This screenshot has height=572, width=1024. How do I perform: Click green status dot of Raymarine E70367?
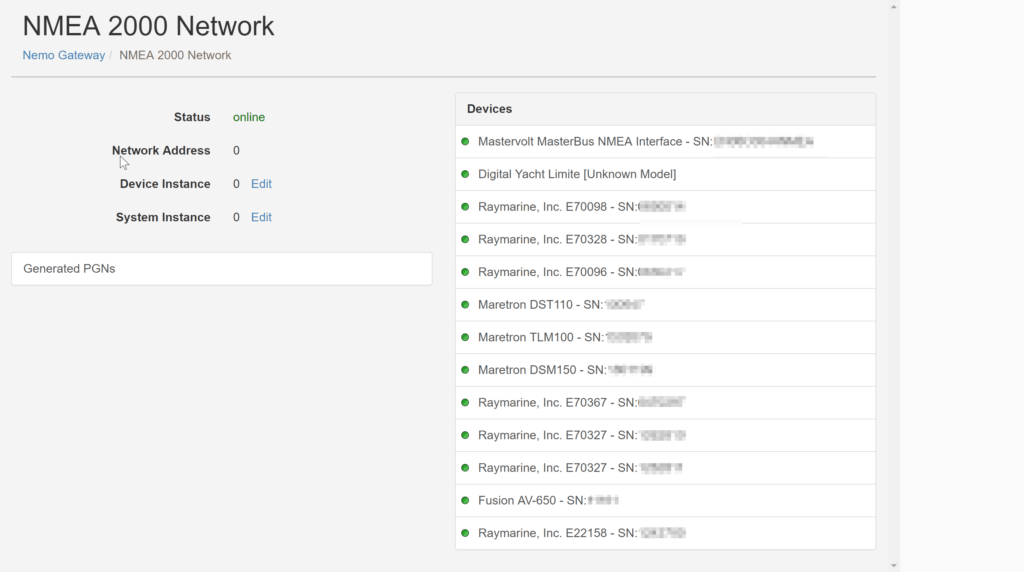point(465,403)
